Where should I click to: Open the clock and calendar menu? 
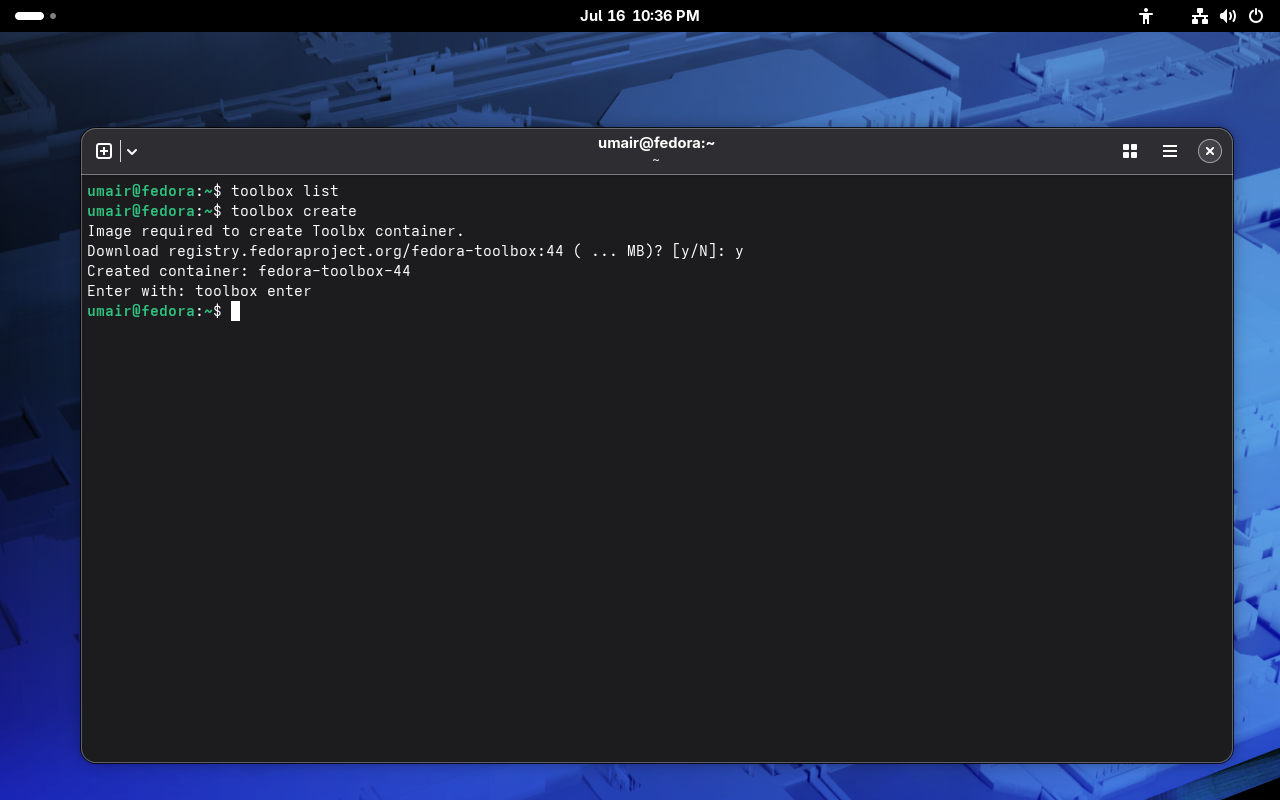pos(640,16)
